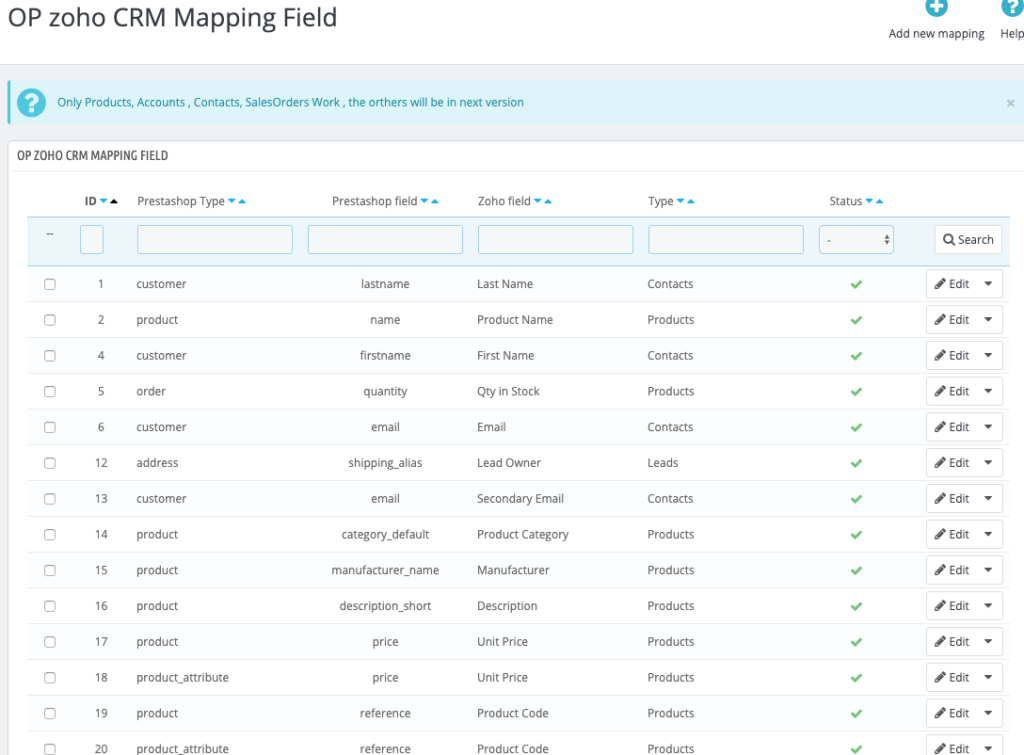Sort ID column ascending arrow
This screenshot has width=1024, height=755.
pyautogui.click(x=114, y=201)
